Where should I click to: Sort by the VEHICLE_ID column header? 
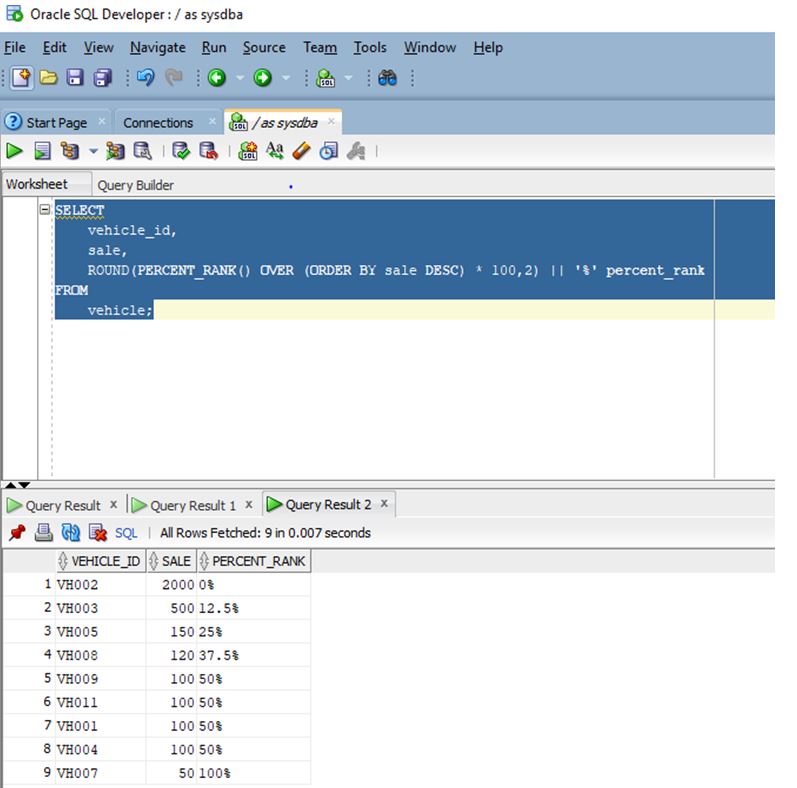click(x=101, y=561)
